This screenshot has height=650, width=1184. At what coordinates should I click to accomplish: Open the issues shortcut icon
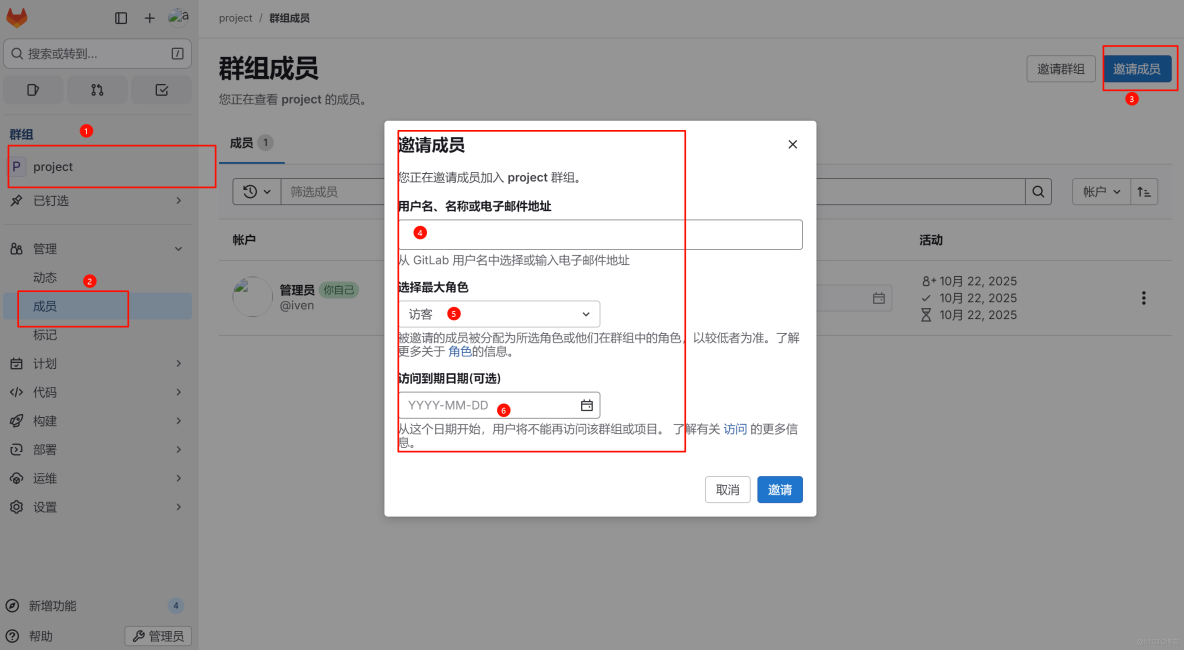[x=33, y=89]
